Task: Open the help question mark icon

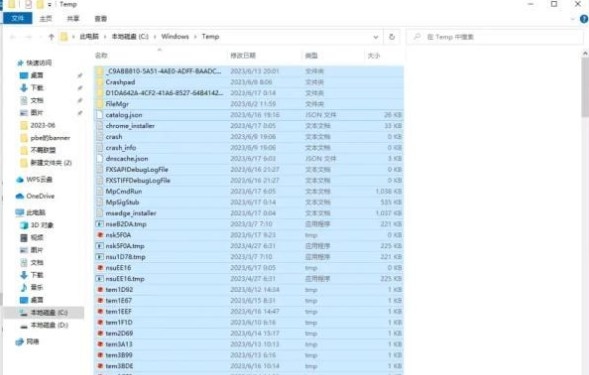Action: coord(584,19)
